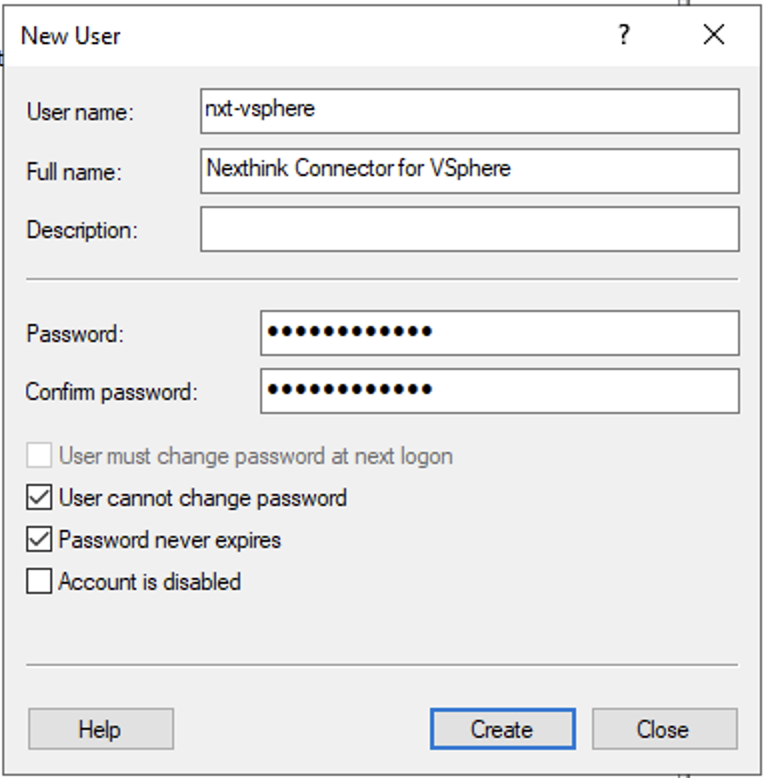Select the "Description:" label
764x778 pixels.
tap(82, 230)
